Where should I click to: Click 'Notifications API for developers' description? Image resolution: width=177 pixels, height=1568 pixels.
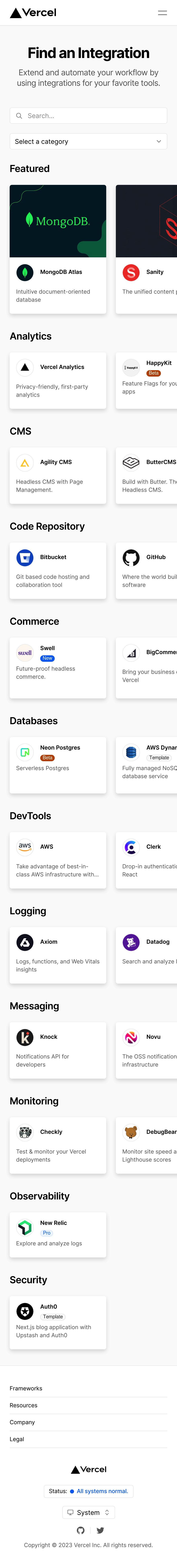point(43,1060)
